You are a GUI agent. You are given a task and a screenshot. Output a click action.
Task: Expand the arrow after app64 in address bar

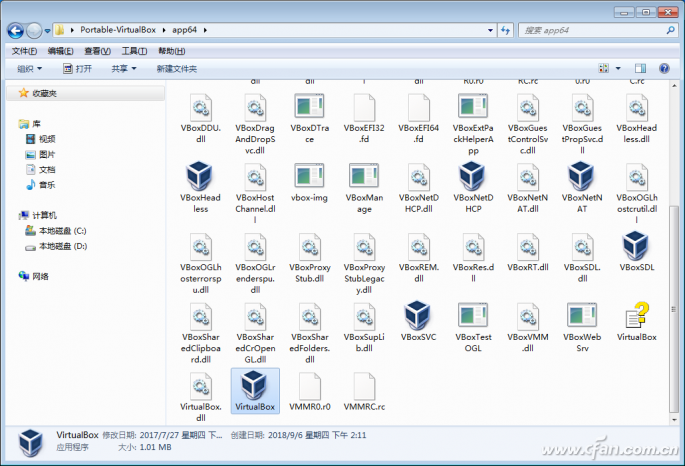pyautogui.click(x=204, y=30)
